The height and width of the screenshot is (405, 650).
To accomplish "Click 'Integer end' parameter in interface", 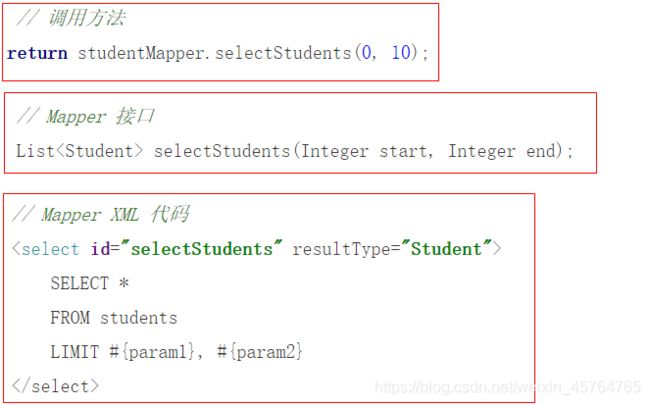I will pos(502,151).
